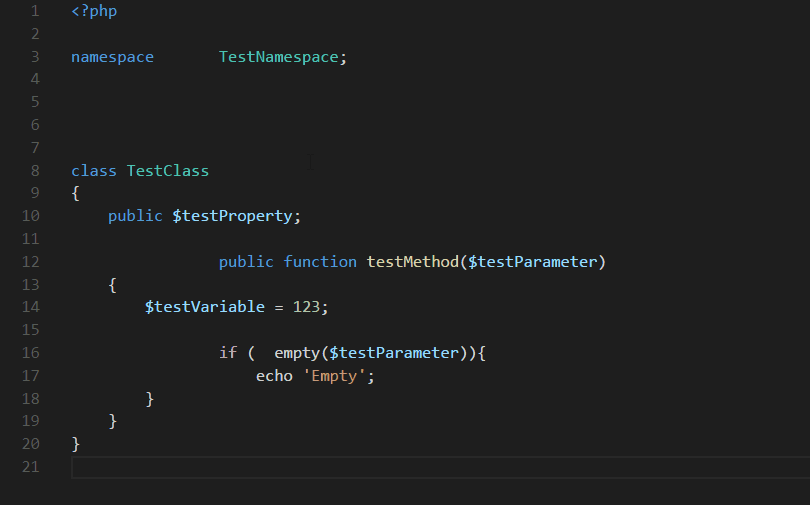
Task: Click the $testParameter argument in method signature
Action: coord(532,262)
